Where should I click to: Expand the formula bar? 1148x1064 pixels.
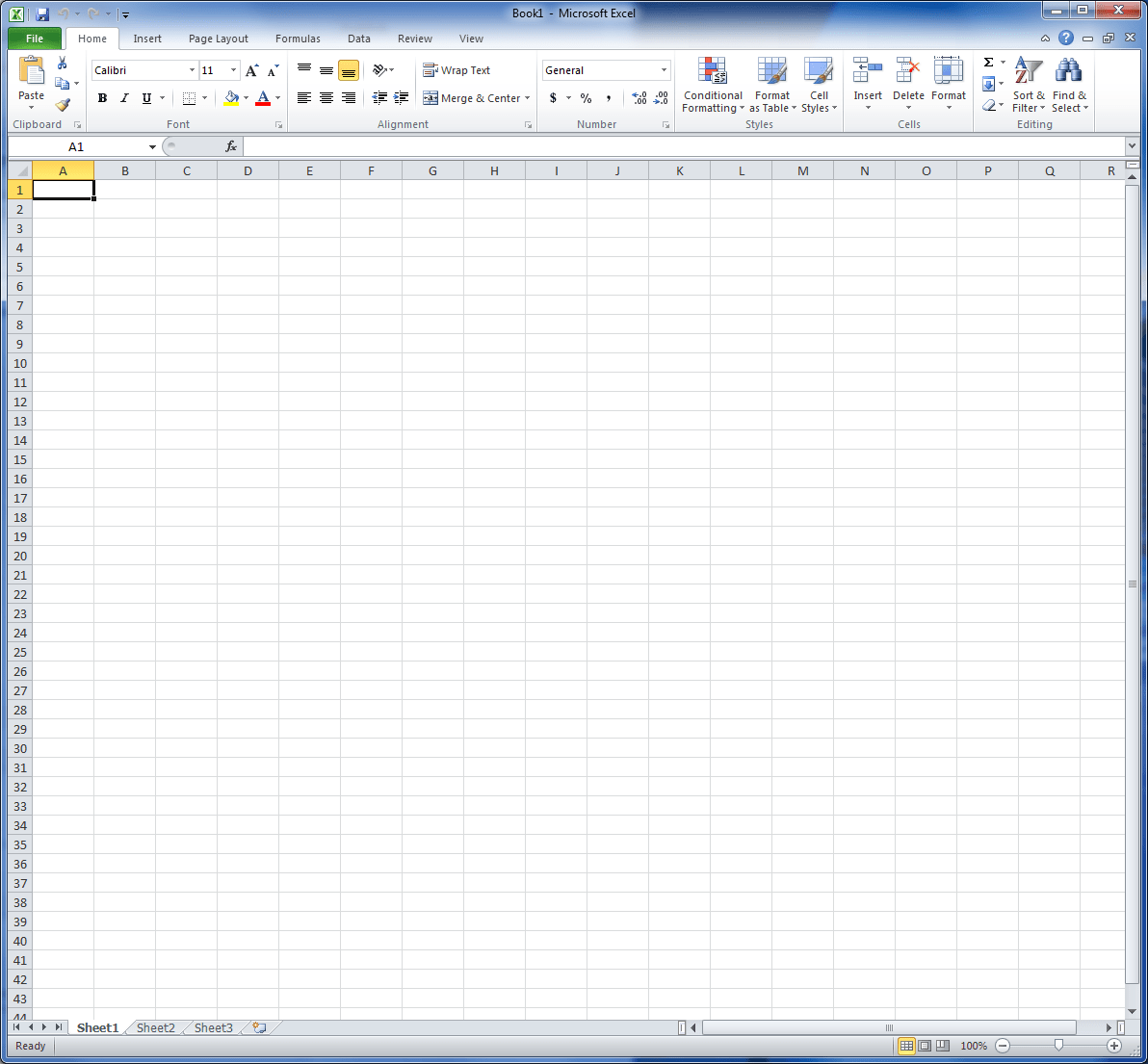coord(1133,146)
